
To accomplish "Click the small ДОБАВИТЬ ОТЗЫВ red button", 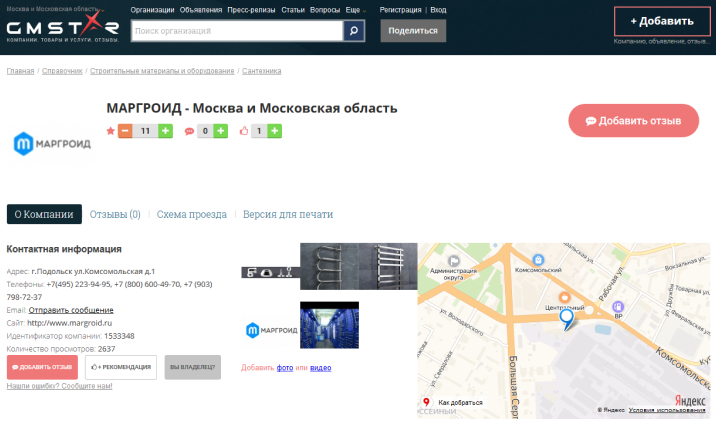I will click(42, 367).
